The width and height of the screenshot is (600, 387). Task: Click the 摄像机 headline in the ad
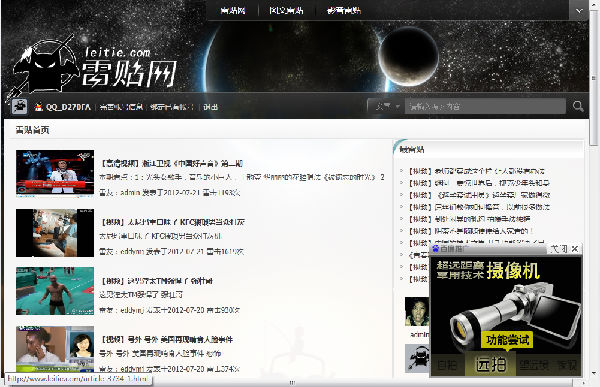(x=513, y=271)
